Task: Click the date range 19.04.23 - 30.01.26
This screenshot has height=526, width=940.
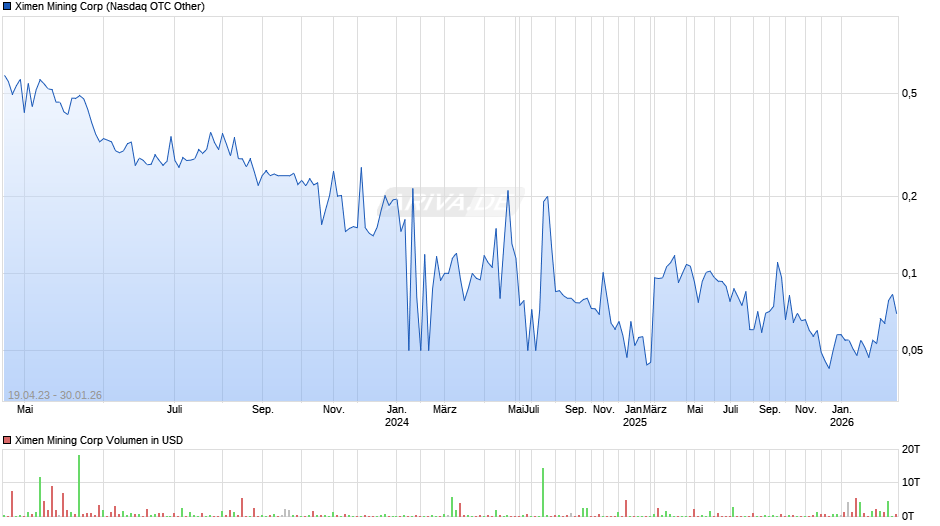Action: [55, 395]
